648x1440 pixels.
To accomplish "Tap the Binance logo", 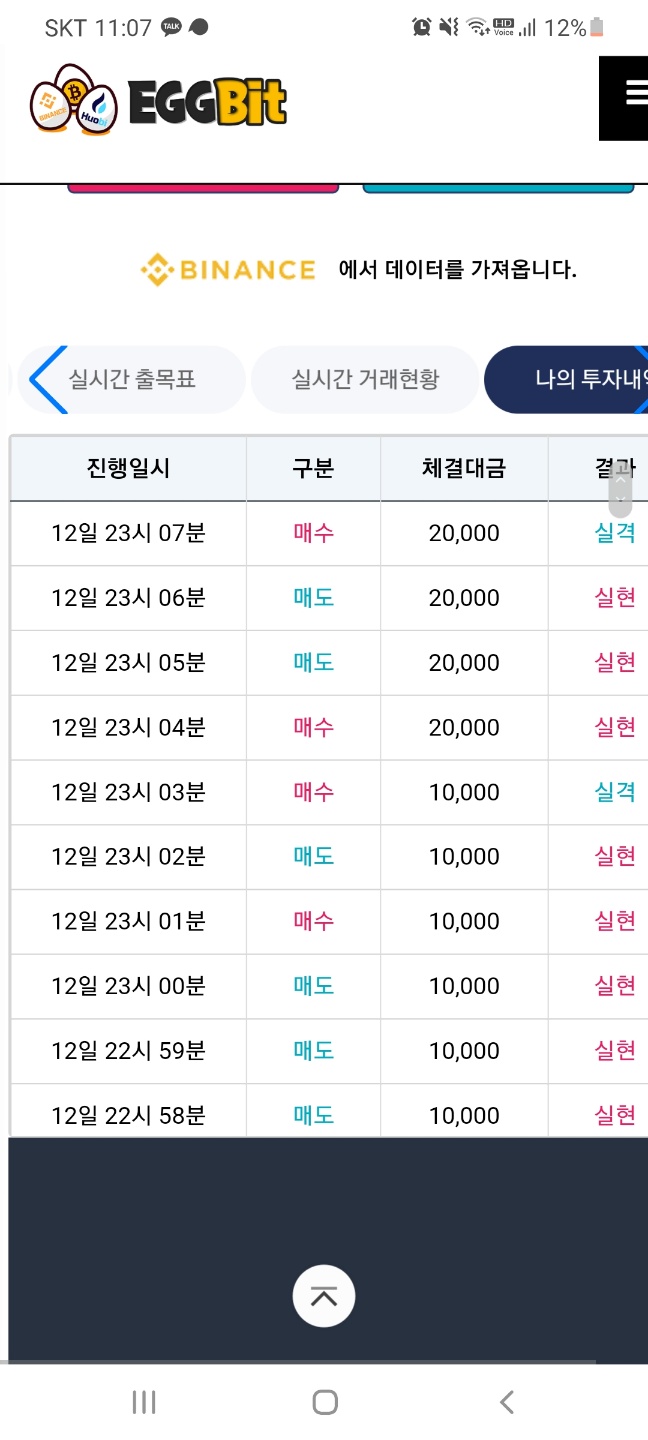I will 228,269.
